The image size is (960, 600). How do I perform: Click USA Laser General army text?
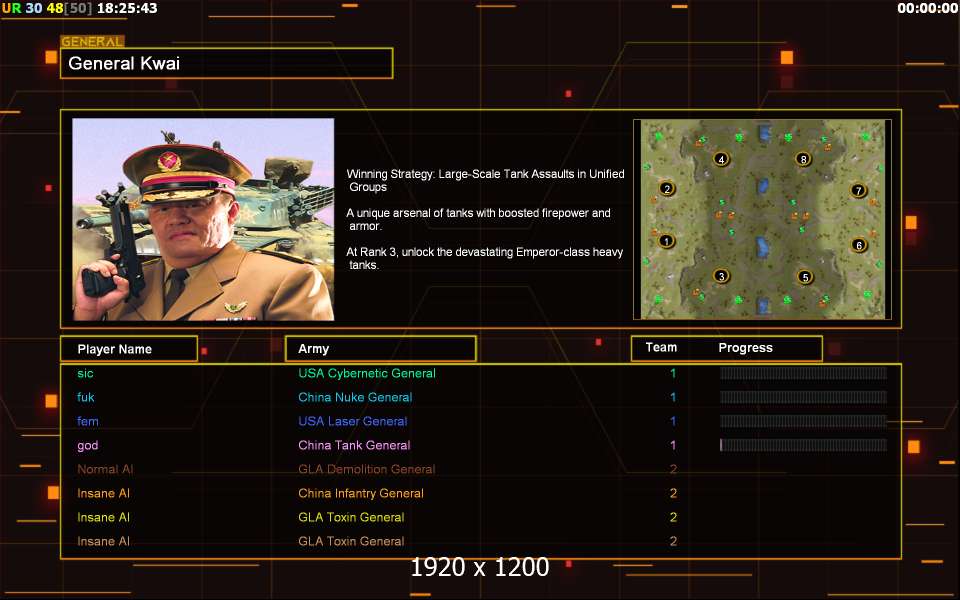(353, 421)
